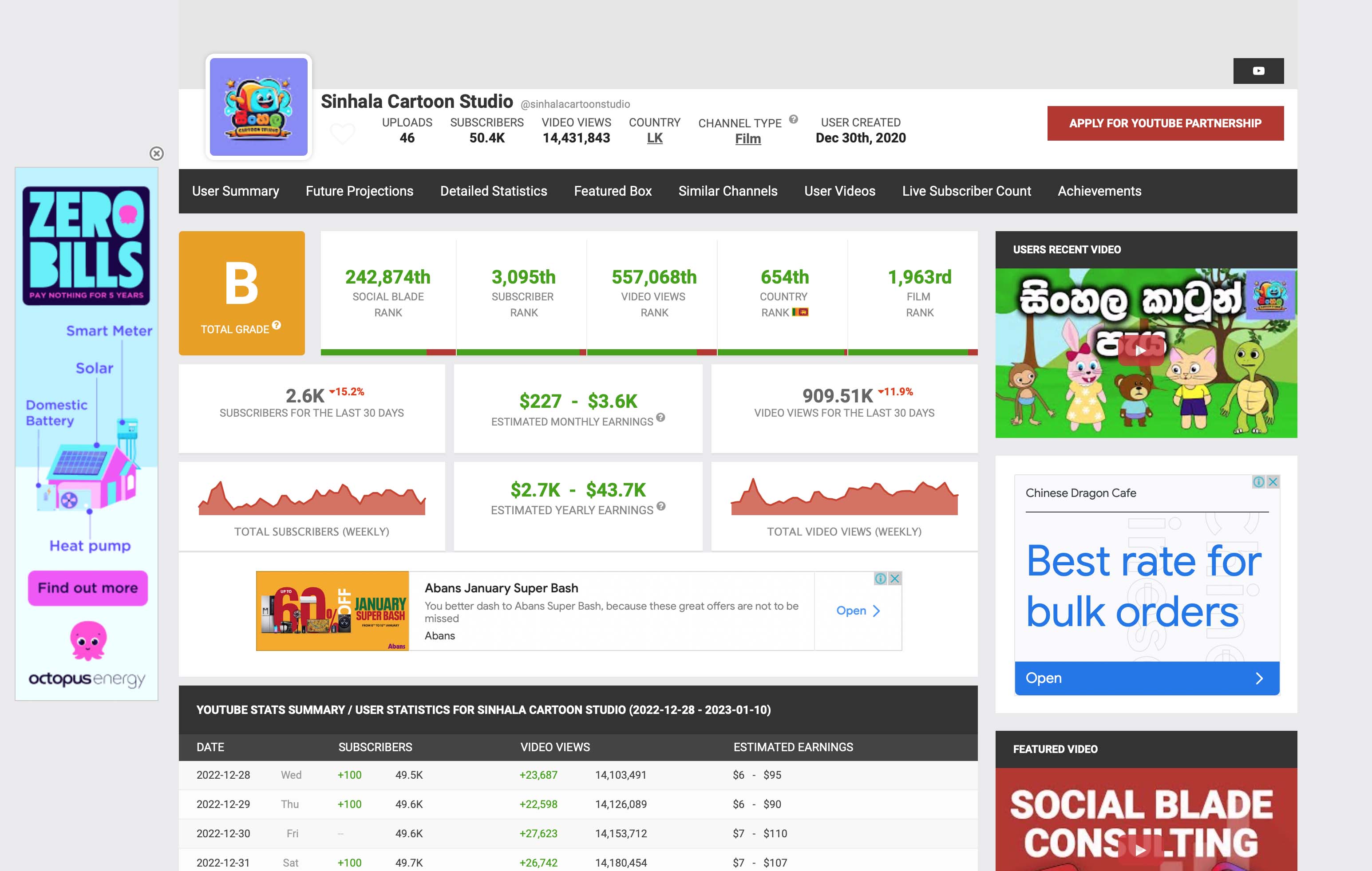Click the B Total Grade box
Image resolution: width=1372 pixels, height=871 pixels.
point(241,293)
